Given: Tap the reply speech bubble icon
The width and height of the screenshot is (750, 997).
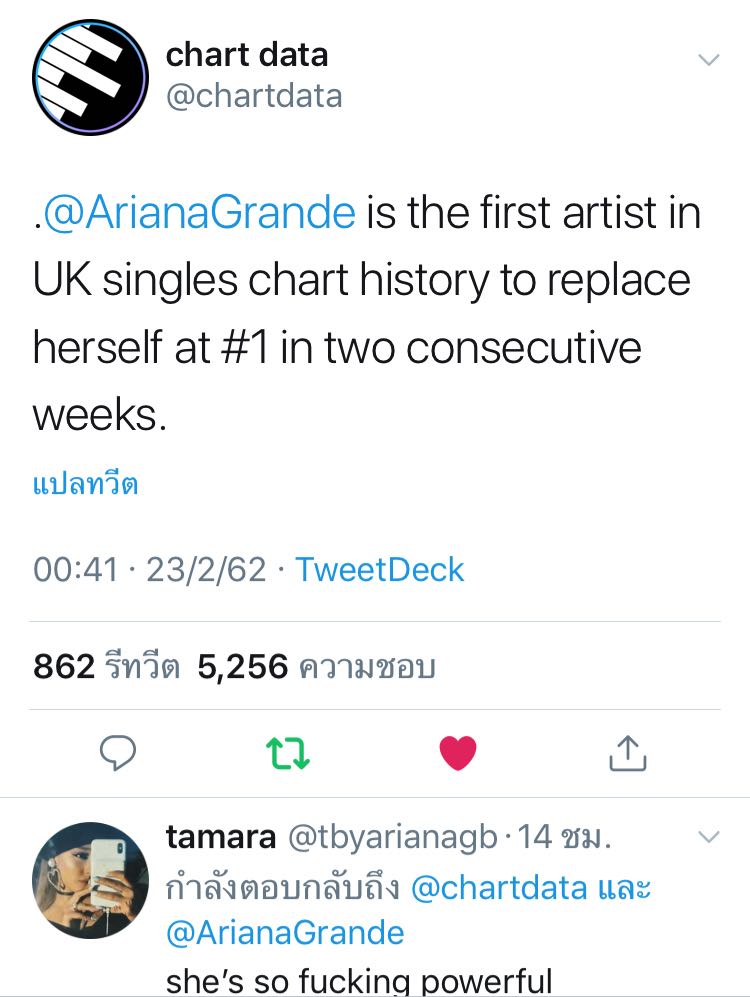Looking at the screenshot, I should click(x=118, y=752).
